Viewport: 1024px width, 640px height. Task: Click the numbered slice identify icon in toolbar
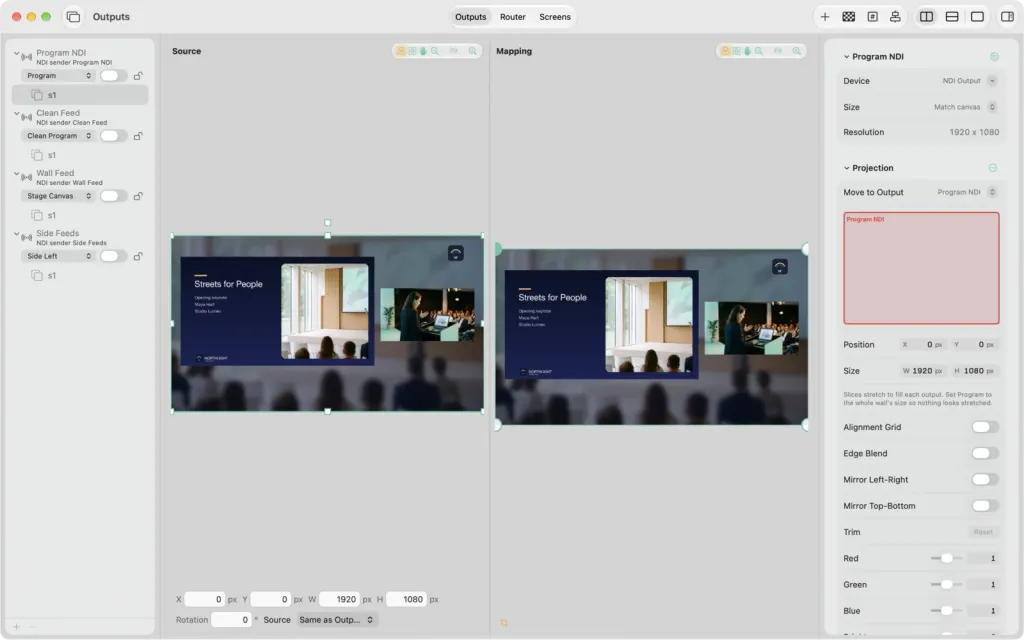(x=872, y=17)
